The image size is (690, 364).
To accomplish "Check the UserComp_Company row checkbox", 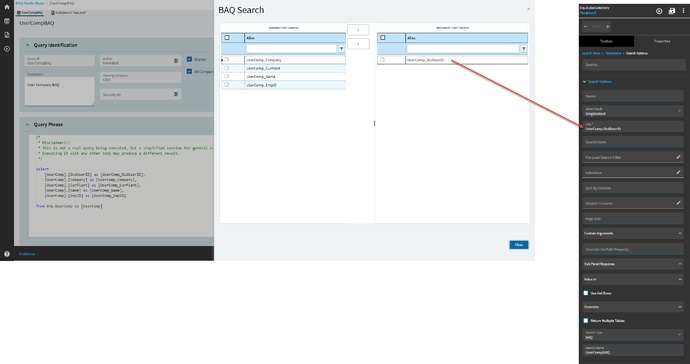I will 227,59.
